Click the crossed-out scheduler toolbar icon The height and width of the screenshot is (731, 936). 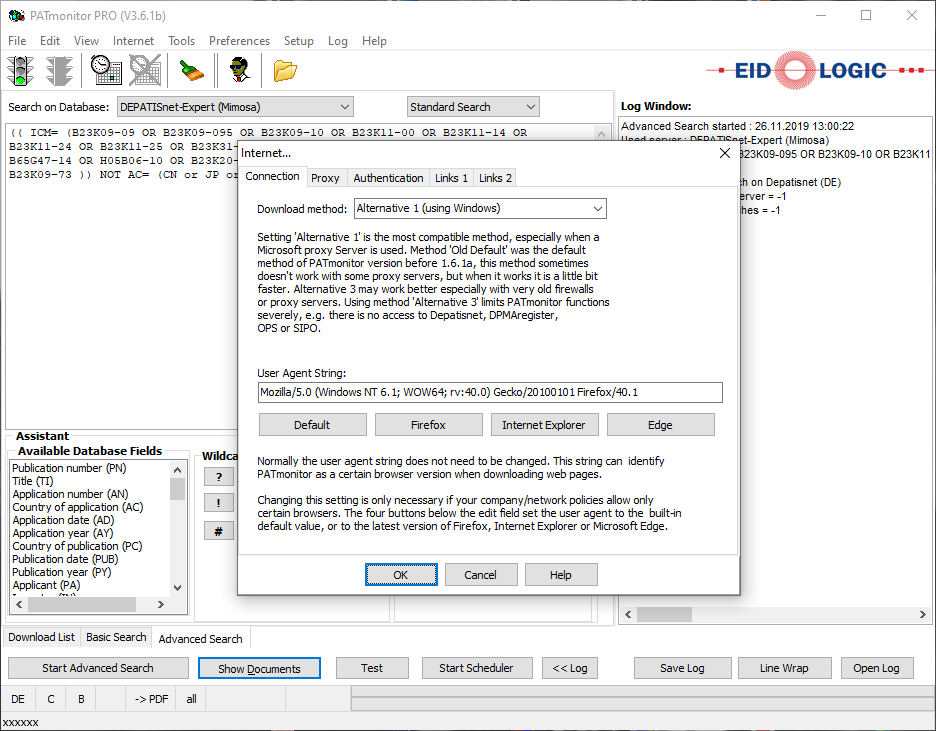point(145,70)
